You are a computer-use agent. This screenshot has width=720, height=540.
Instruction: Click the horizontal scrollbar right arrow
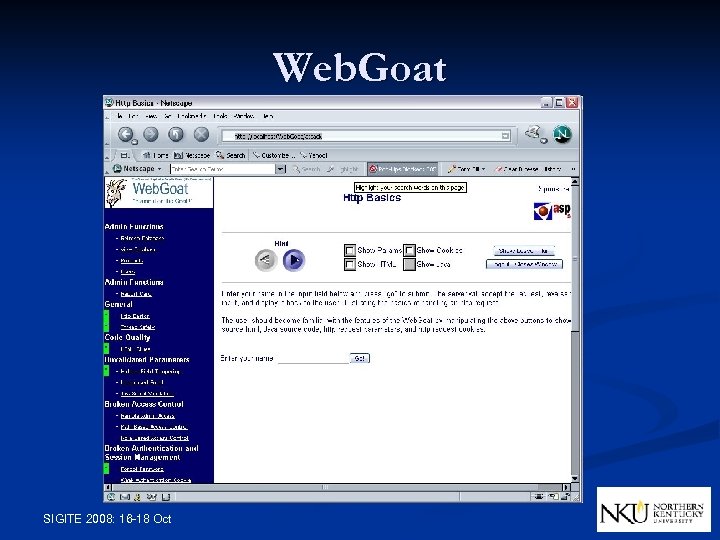[566, 487]
